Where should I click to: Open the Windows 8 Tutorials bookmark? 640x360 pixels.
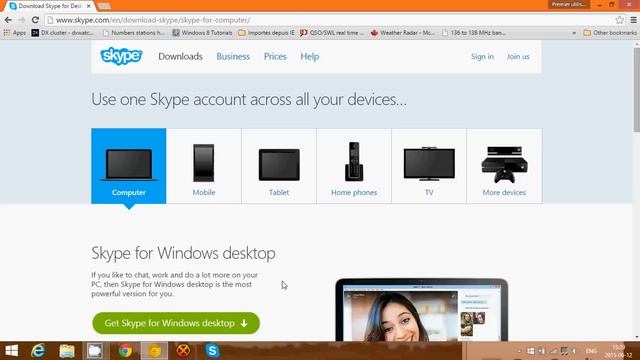pyautogui.click(x=202, y=33)
